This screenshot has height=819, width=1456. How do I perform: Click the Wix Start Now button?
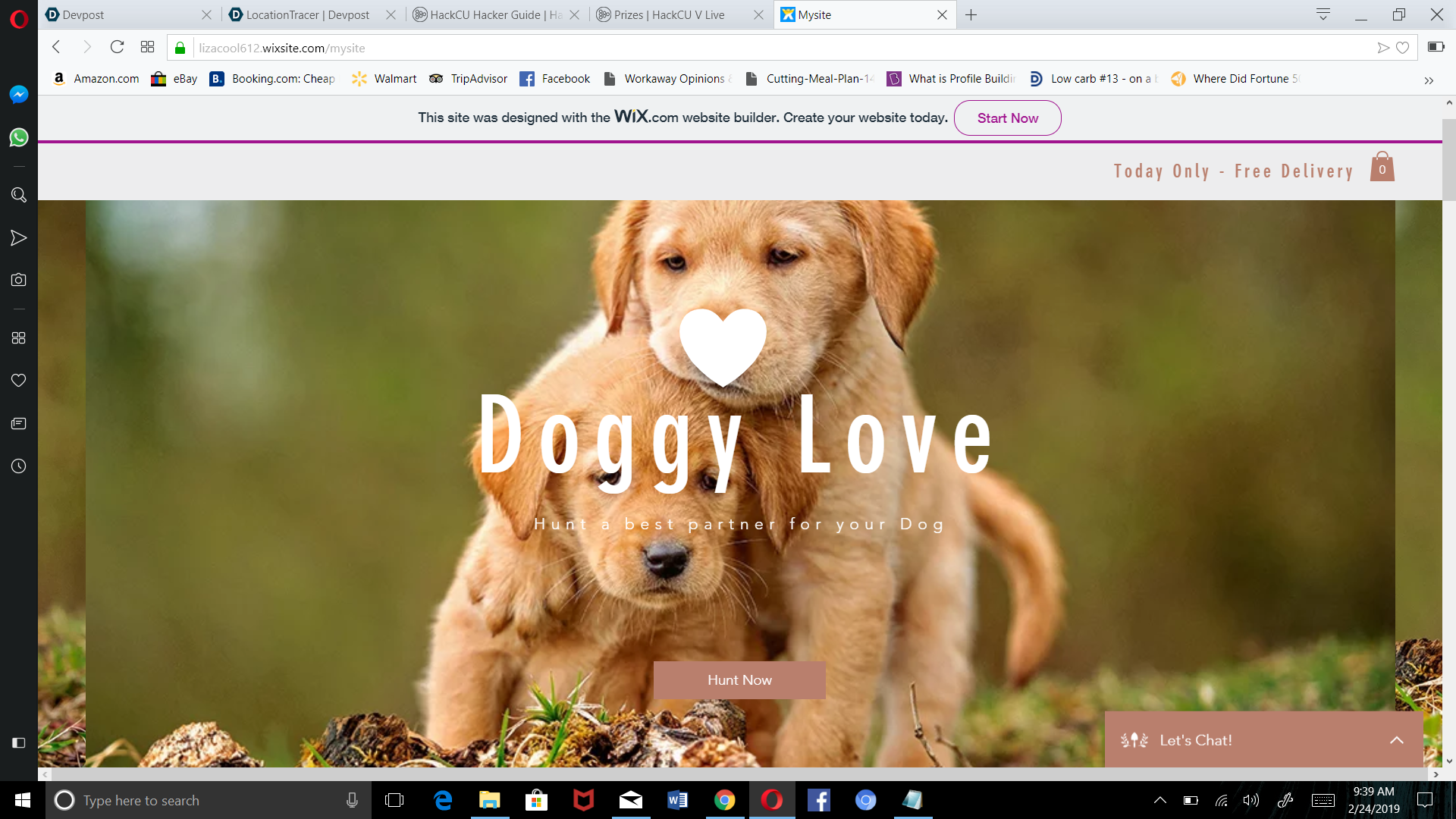tap(1007, 118)
